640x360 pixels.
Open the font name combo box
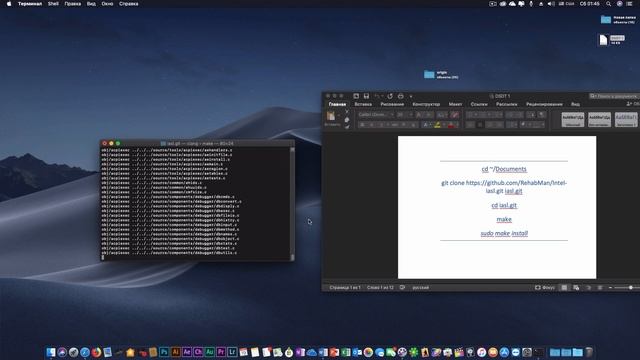pyautogui.click(x=376, y=115)
